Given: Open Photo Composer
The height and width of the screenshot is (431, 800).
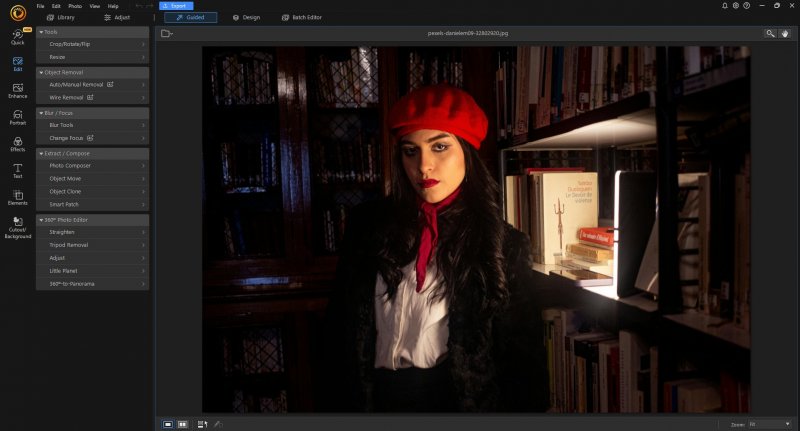Looking at the screenshot, I should (92, 166).
